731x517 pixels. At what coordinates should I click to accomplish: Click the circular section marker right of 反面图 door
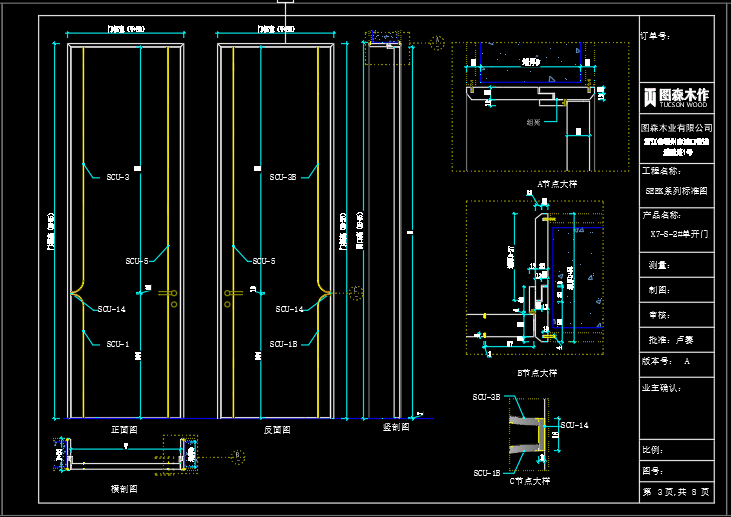tap(357, 292)
